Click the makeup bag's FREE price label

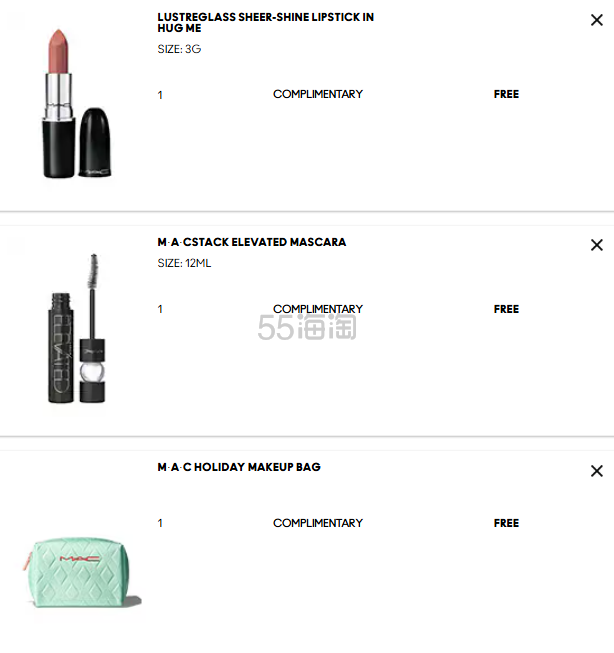coord(507,523)
